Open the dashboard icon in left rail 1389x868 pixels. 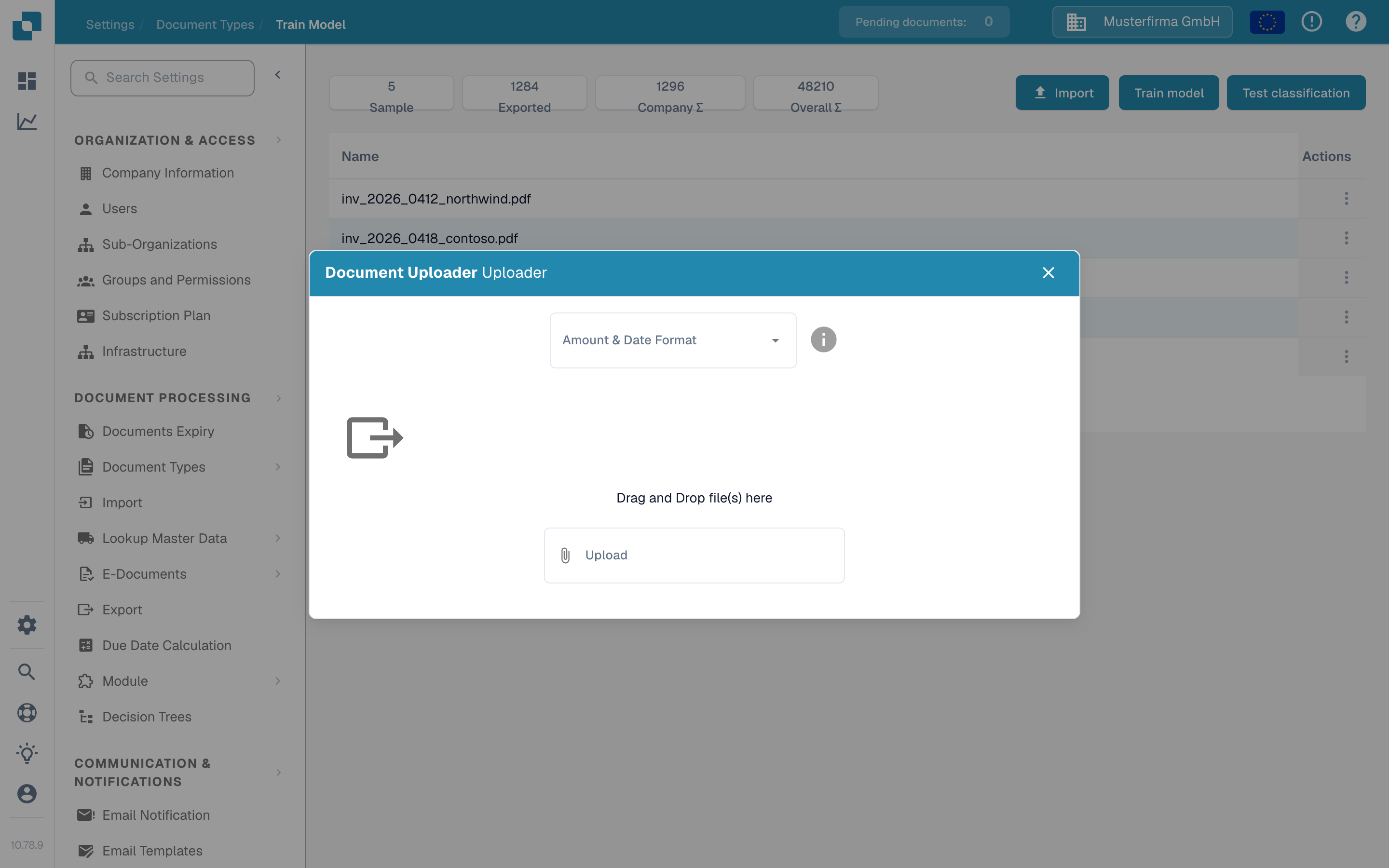[x=27, y=81]
